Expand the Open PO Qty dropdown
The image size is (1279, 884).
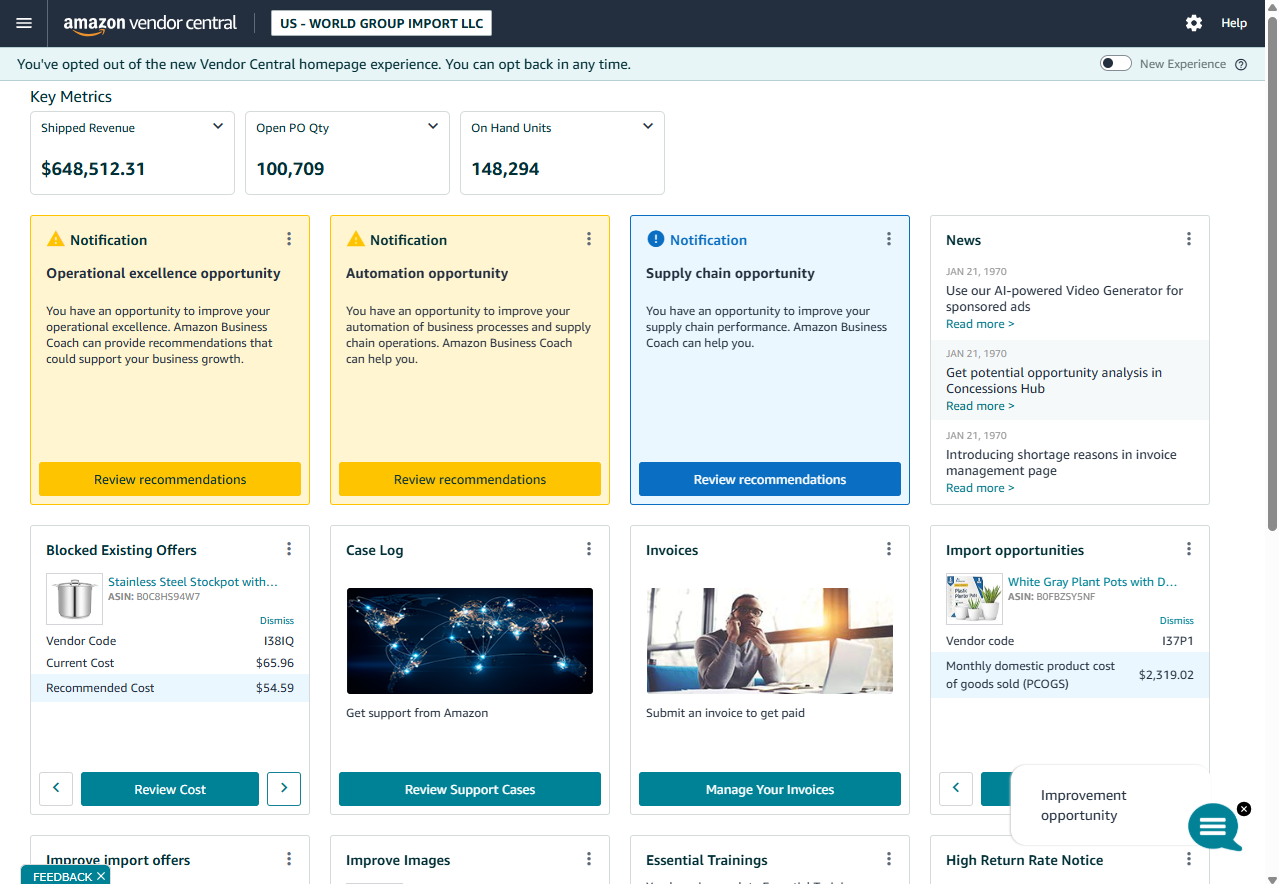(433, 127)
